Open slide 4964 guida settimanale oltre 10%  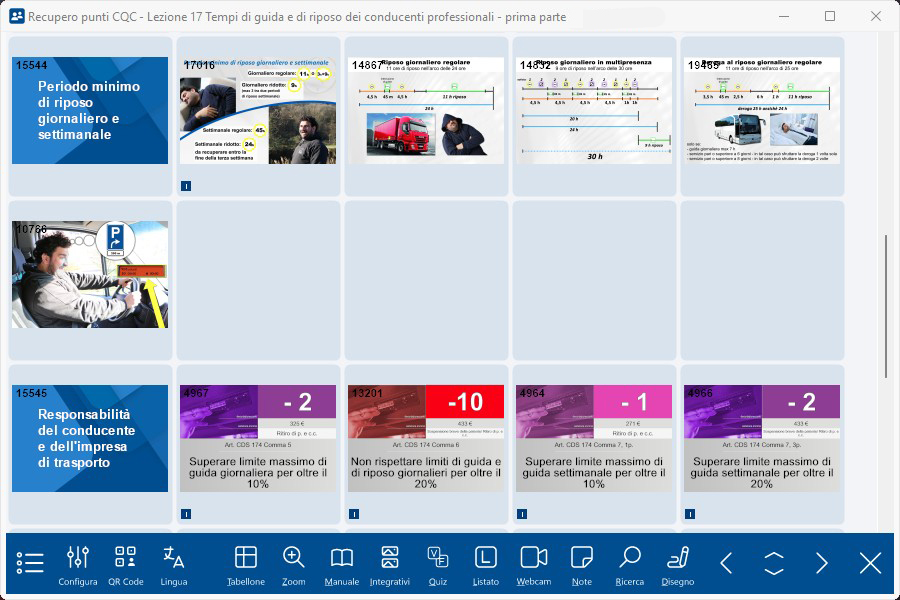tap(594, 438)
